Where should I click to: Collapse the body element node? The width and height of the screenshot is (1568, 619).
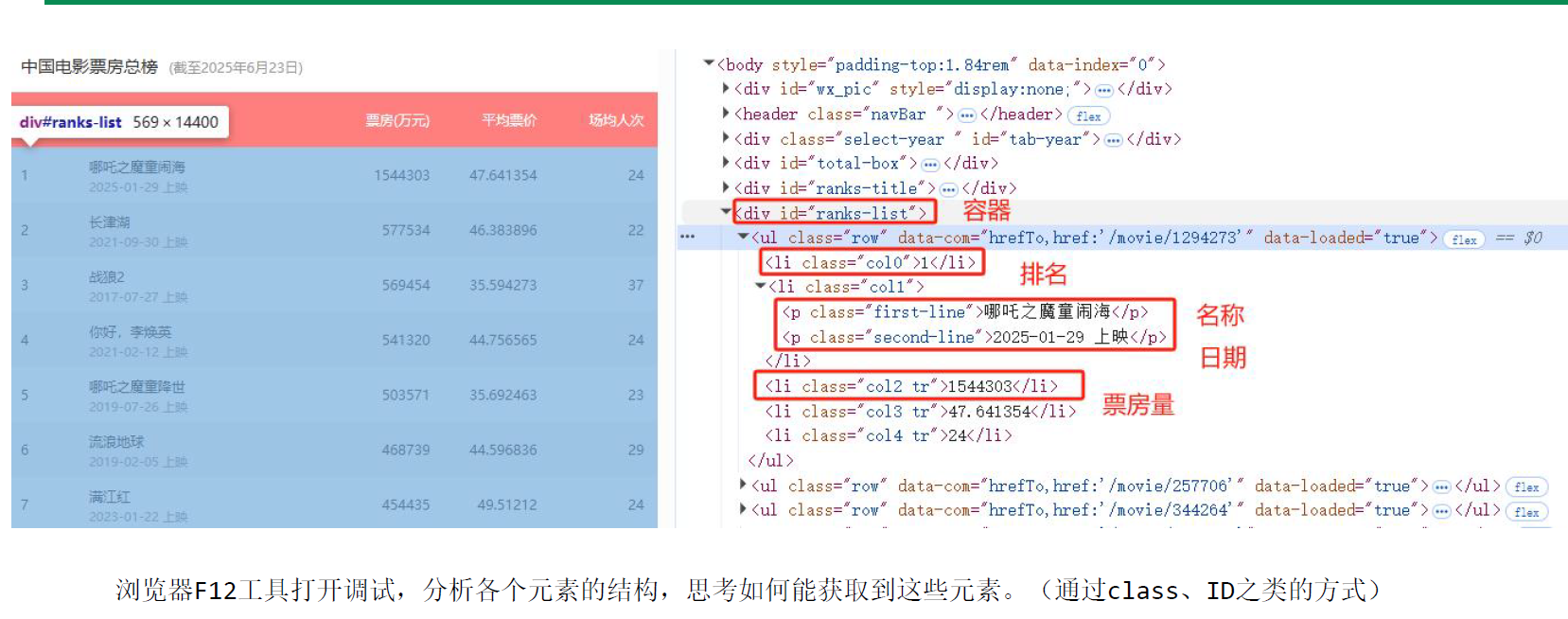[708, 64]
